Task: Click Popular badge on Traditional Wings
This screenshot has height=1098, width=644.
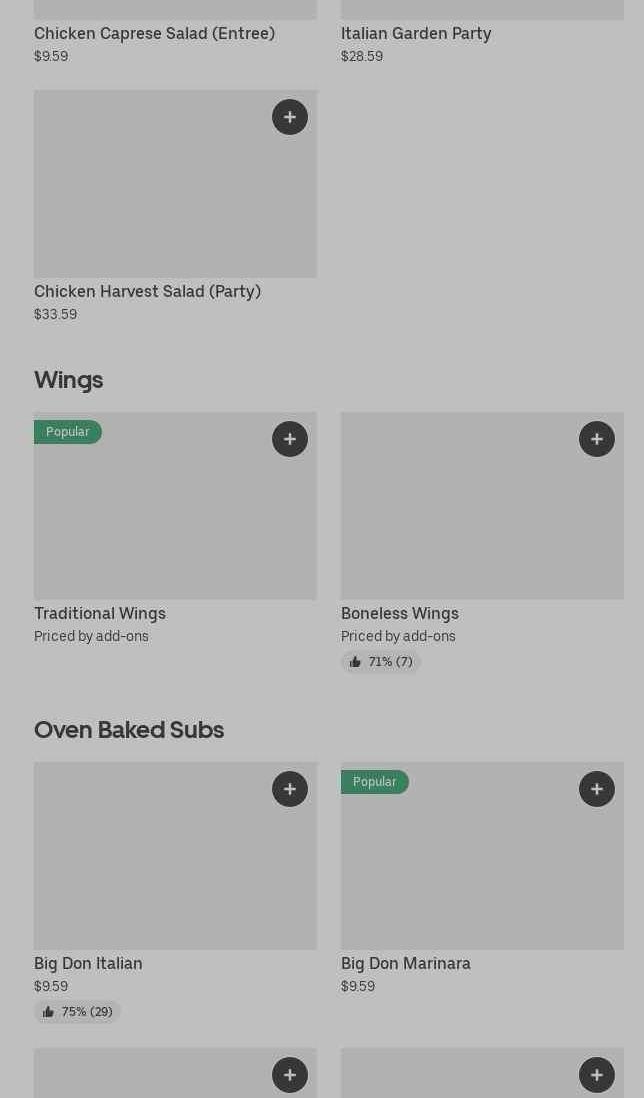Action: tap(68, 432)
